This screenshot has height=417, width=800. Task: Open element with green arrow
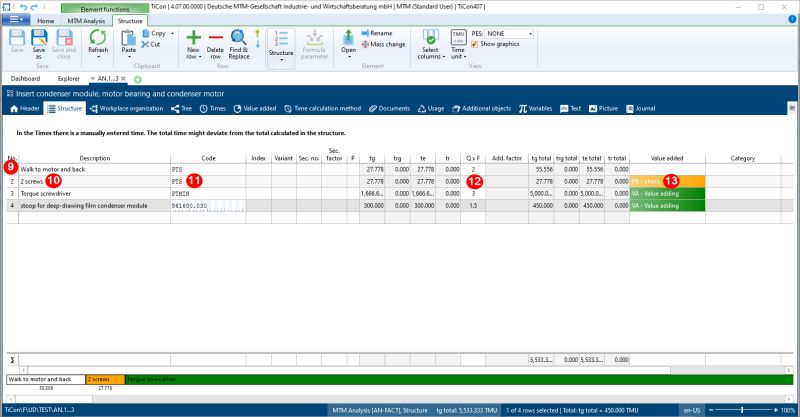pos(348,43)
